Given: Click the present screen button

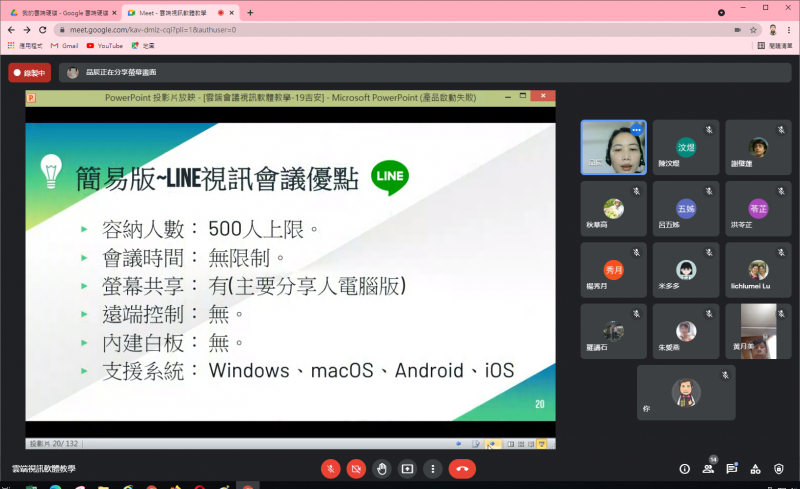Looking at the screenshot, I should pos(407,469).
